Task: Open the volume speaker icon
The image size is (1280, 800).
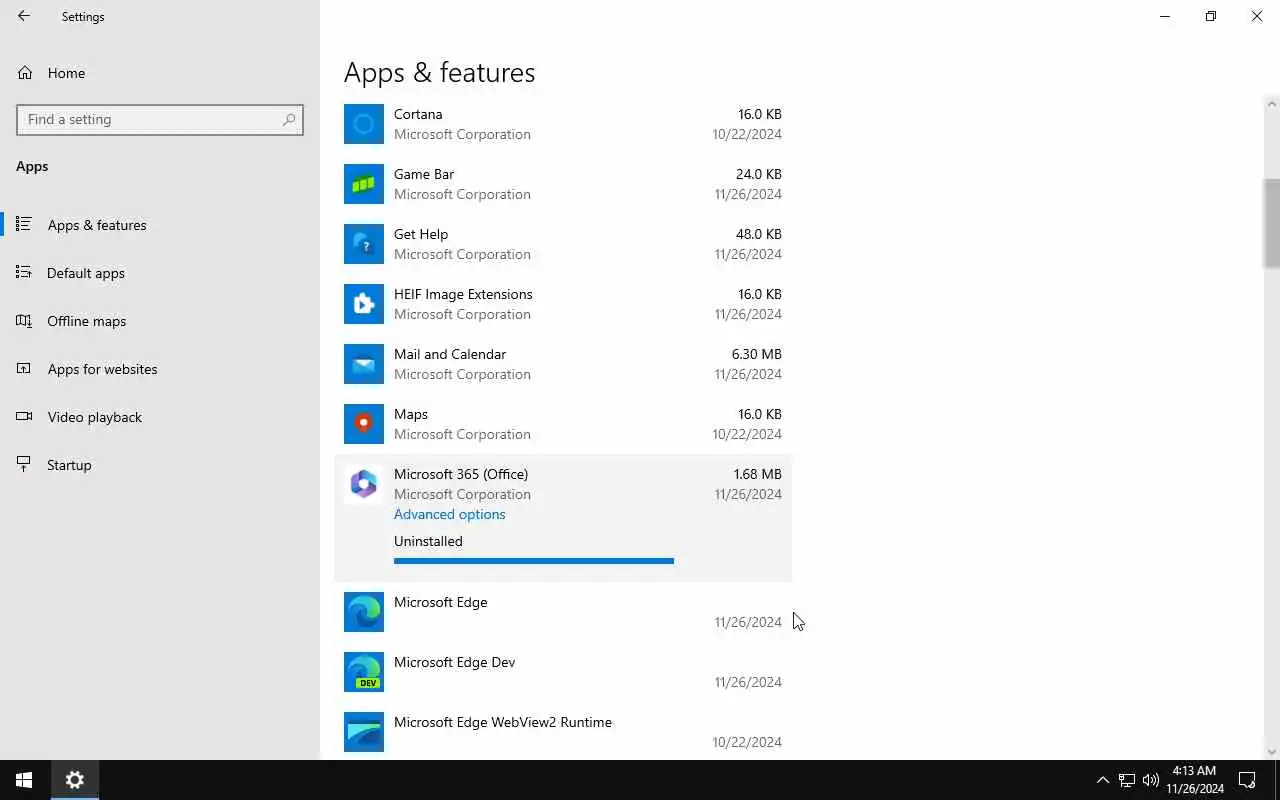Action: tap(1151, 780)
